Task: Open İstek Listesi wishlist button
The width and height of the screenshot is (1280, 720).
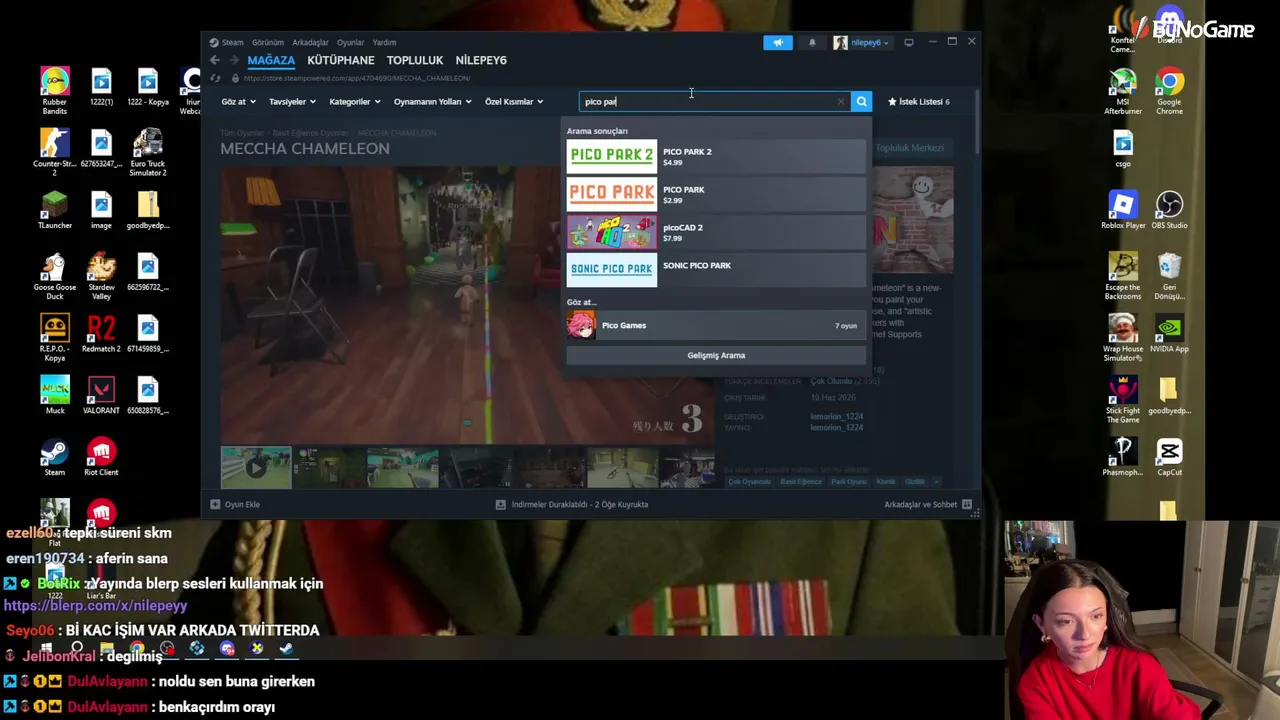Action: pyautogui.click(x=919, y=101)
